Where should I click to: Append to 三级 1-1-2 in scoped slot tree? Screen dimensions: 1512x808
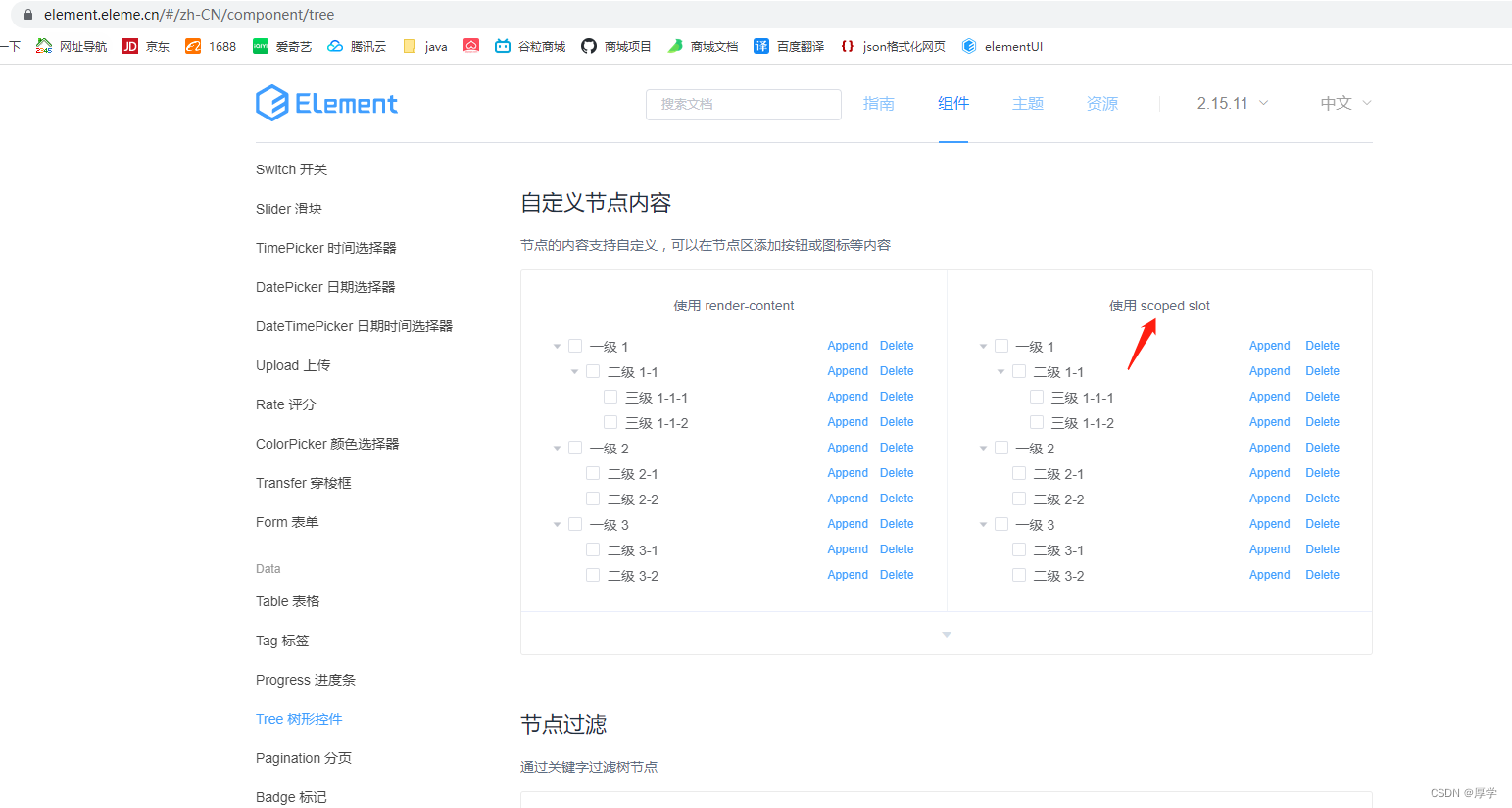tap(1270, 422)
